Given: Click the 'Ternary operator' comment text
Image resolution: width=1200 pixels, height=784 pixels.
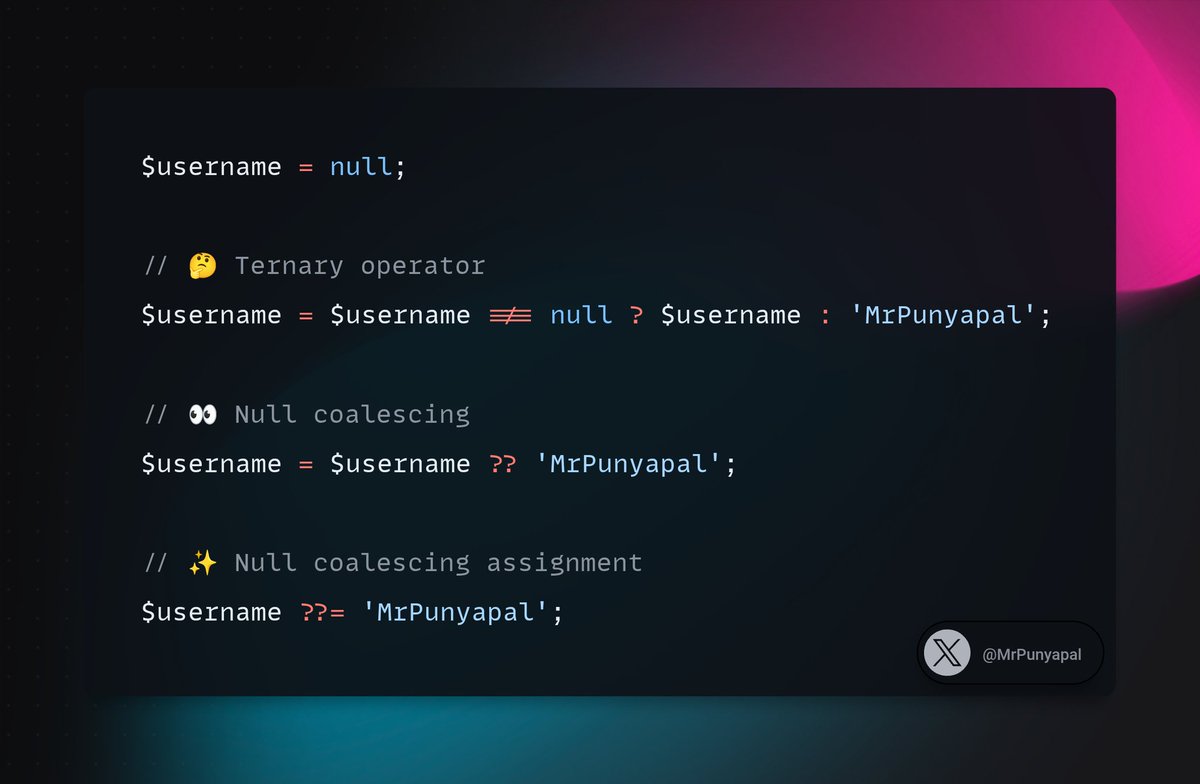Looking at the screenshot, I should click(x=360, y=266).
